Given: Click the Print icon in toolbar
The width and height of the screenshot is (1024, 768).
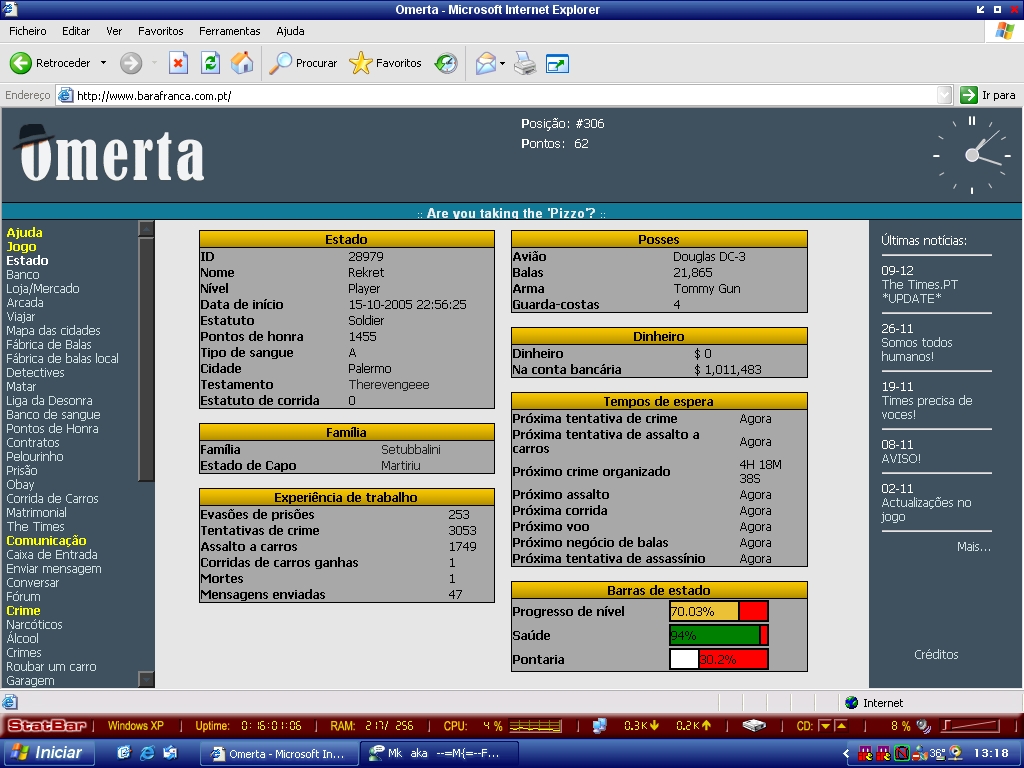Looking at the screenshot, I should (525, 63).
